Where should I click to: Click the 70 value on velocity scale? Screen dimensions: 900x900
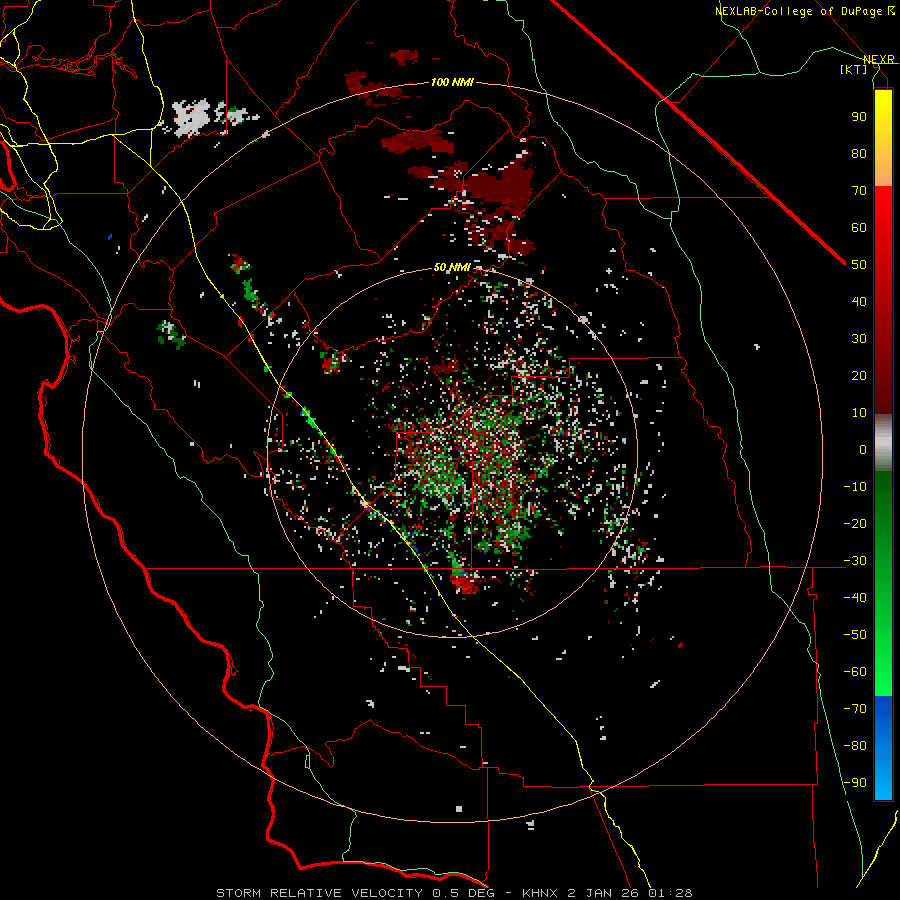coord(859,191)
